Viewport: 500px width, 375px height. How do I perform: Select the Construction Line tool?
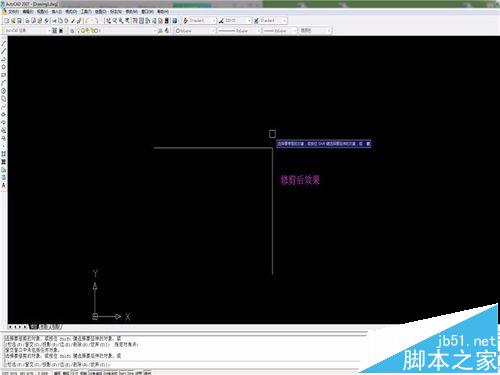[4, 51]
